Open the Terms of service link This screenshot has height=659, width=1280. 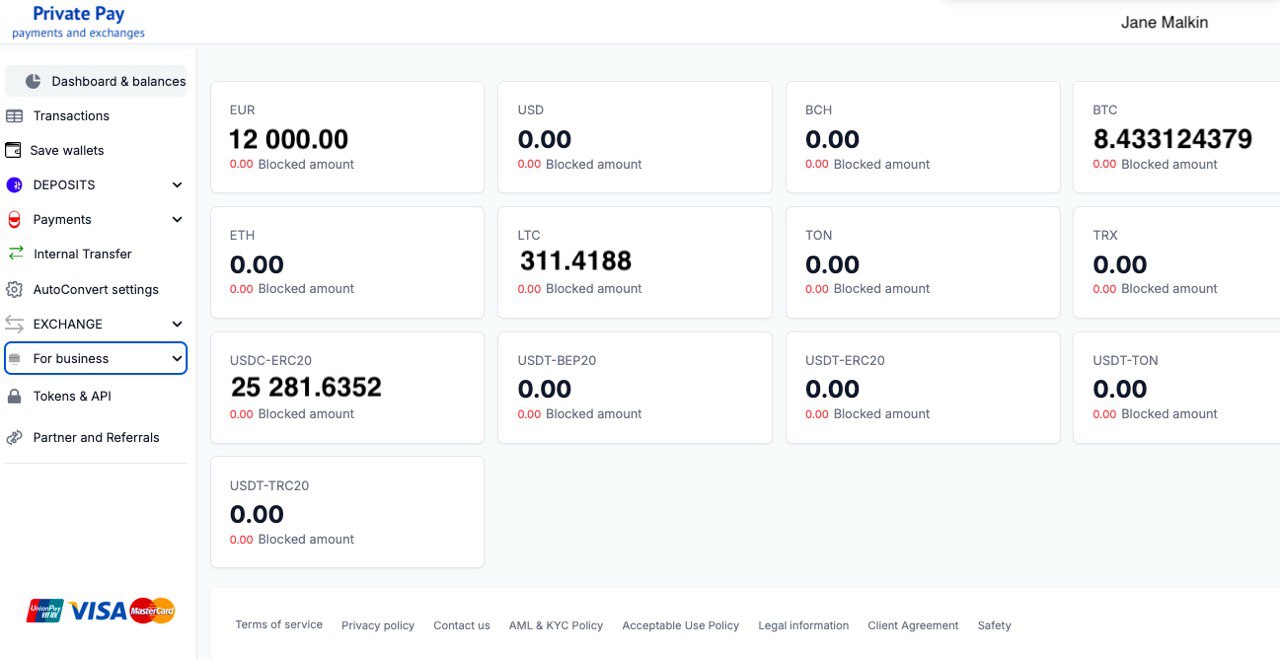pos(279,625)
